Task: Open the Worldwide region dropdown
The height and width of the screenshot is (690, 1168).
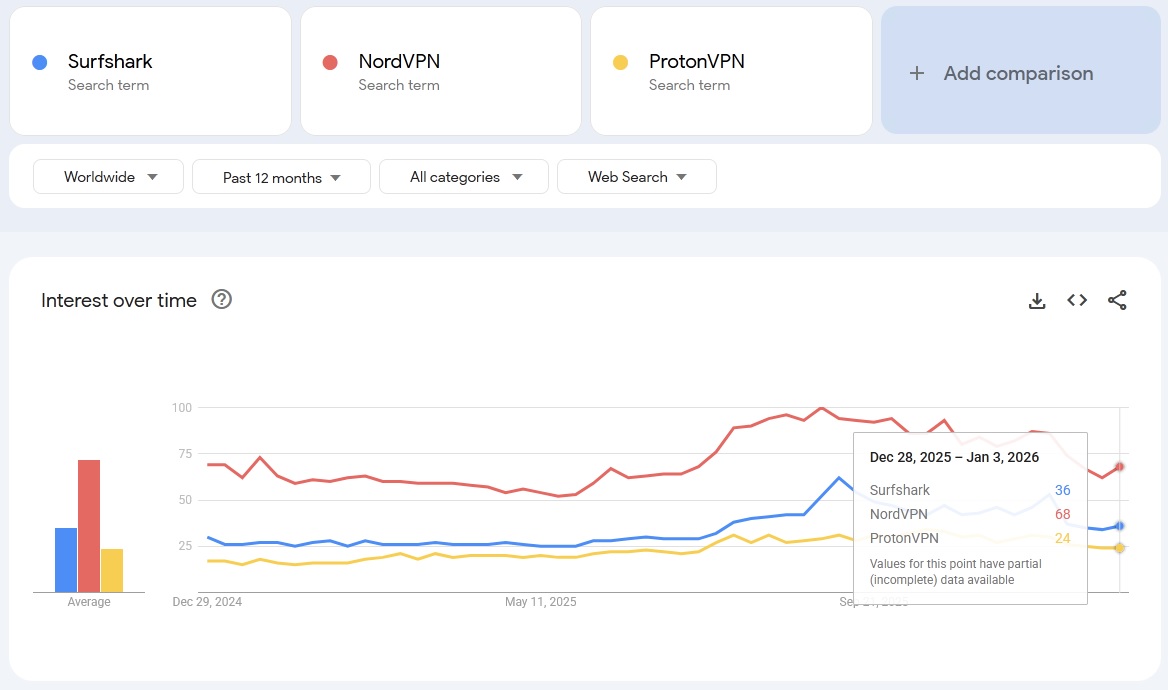Action: click(x=107, y=176)
